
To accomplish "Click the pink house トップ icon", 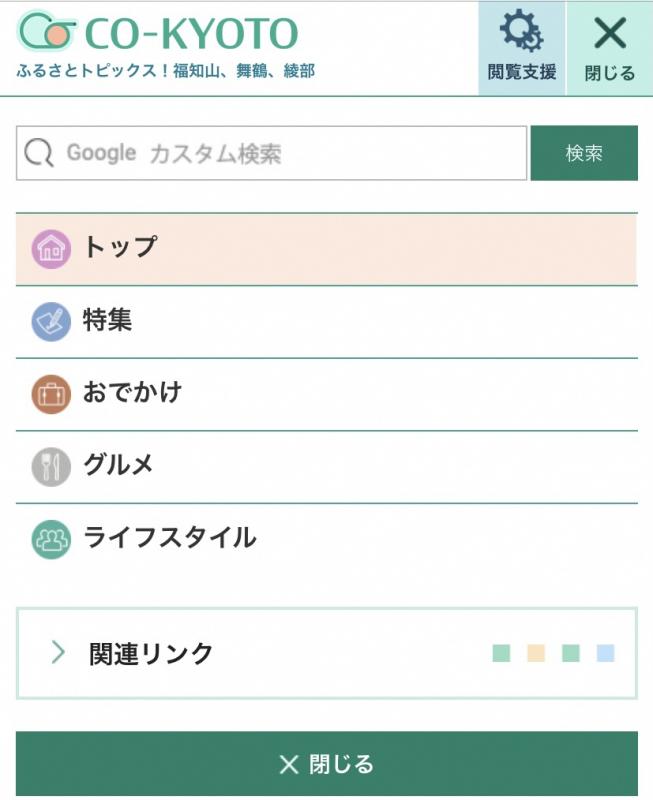I will [x=51, y=248].
